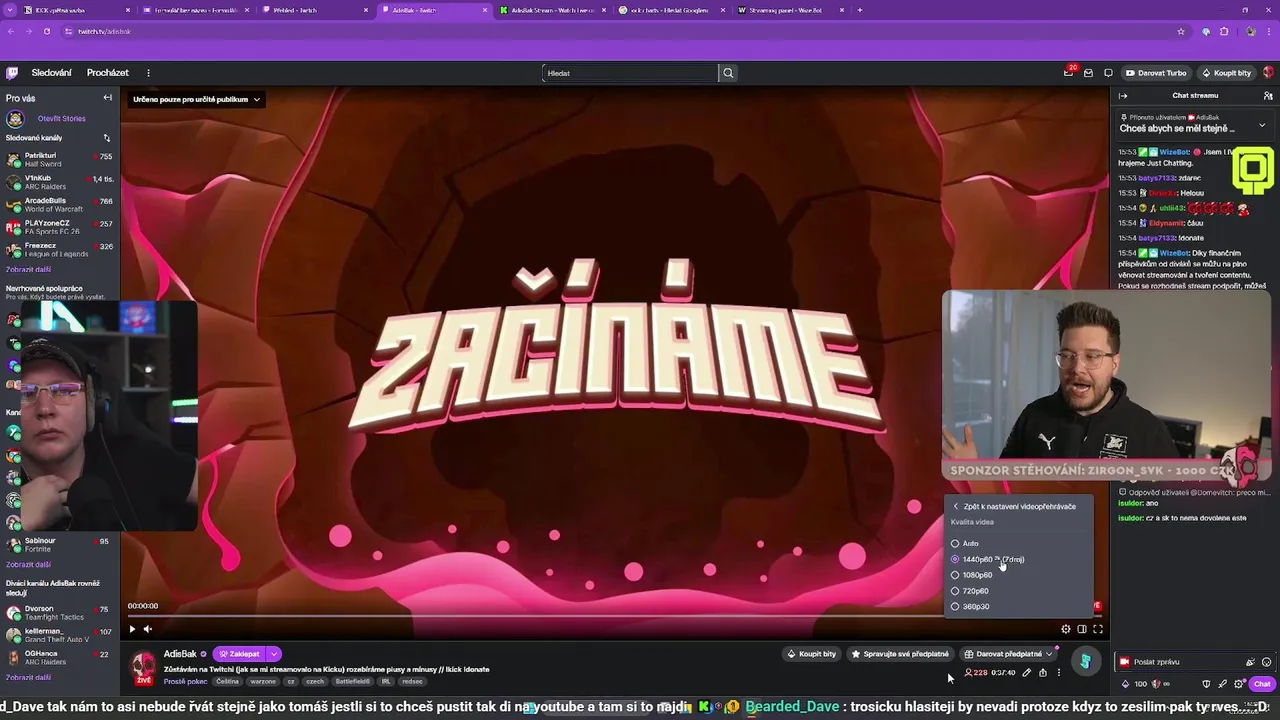Image resolution: width=1280 pixels, height=720 pixels.
Task: Click the Battlefield6 stream tag
Action: [352, 682]
